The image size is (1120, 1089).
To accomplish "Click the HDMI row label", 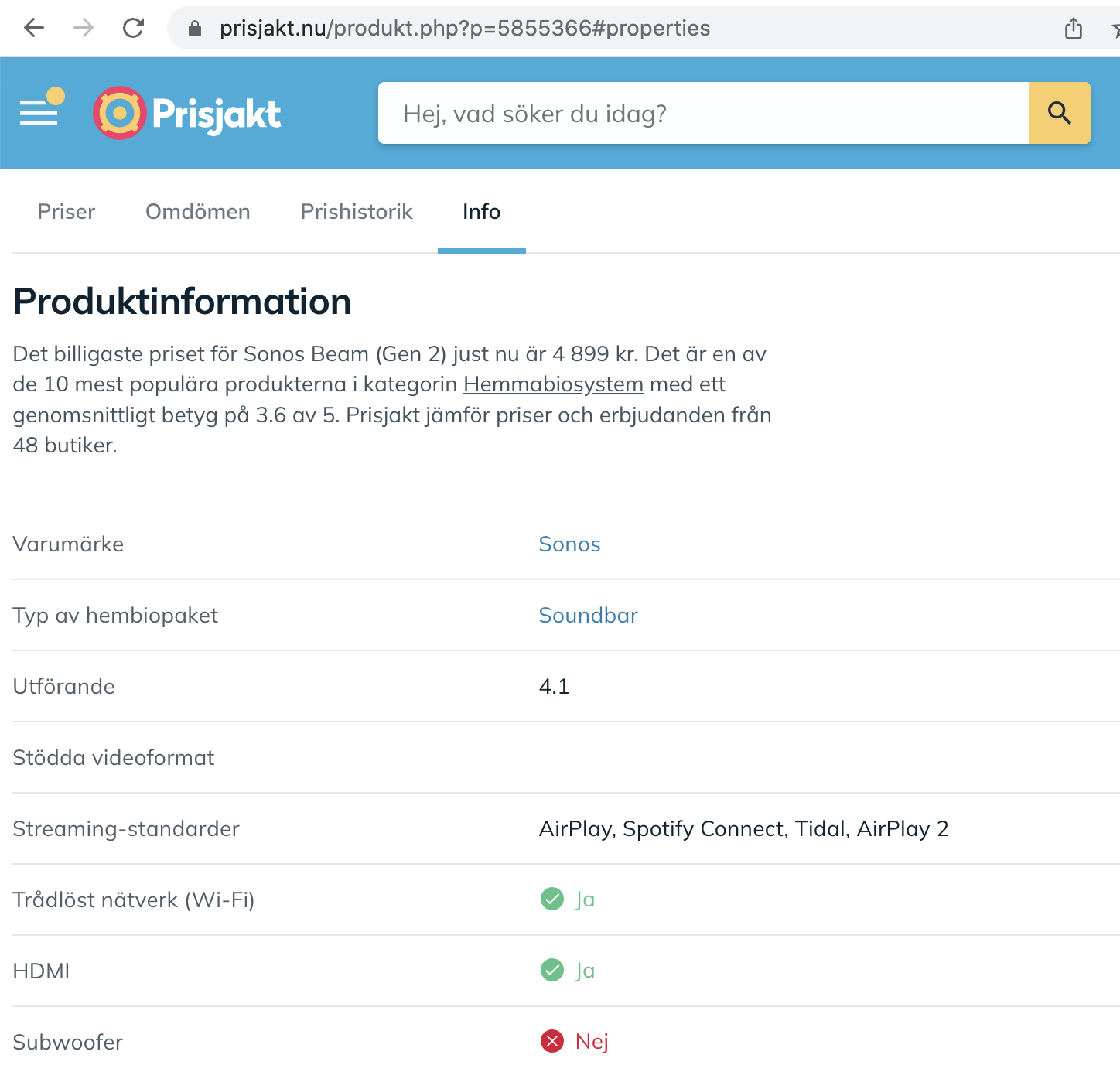I will (x=42, y=971).
